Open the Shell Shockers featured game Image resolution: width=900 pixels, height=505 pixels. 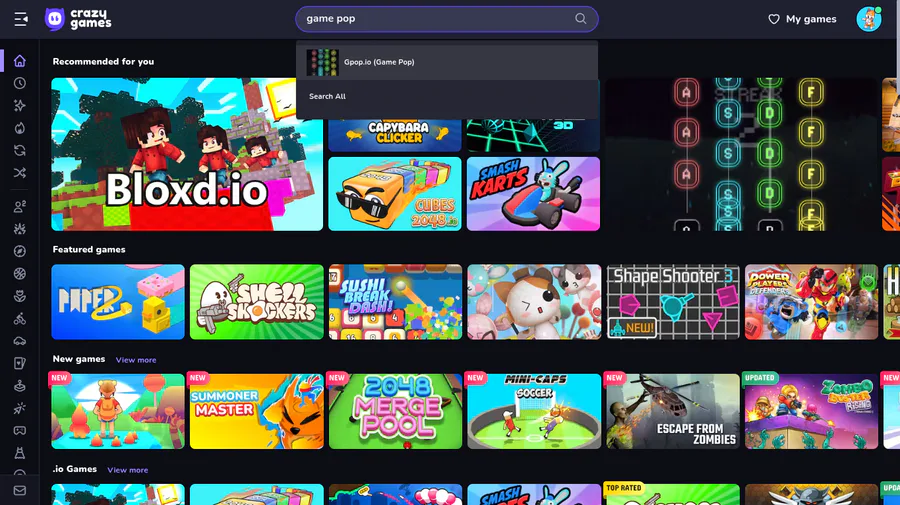pyautogui.click(x=257, y=302)
